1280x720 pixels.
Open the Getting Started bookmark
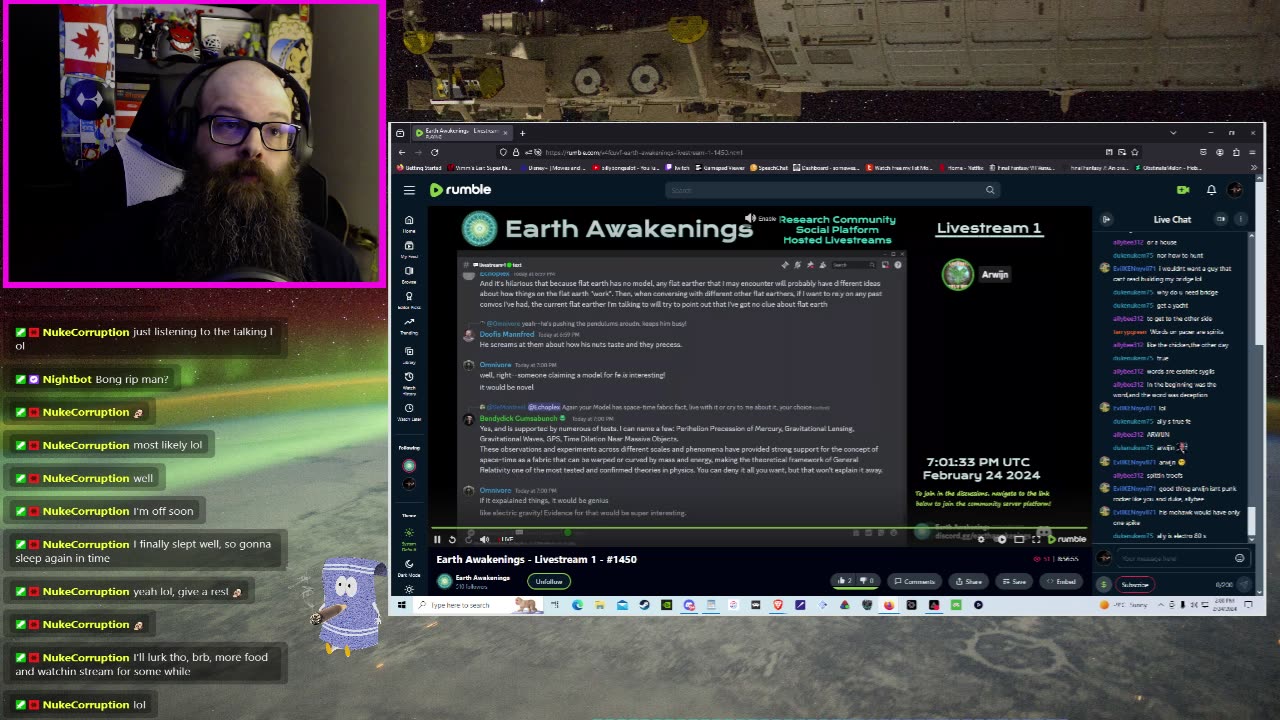420,167
